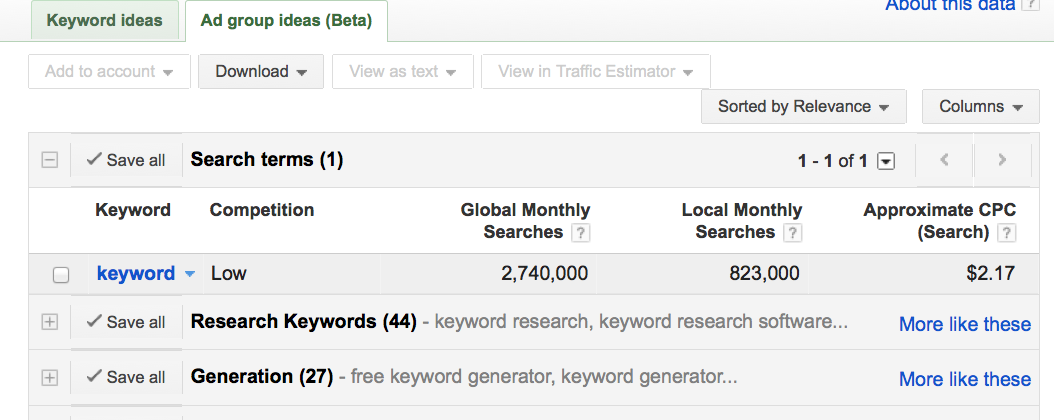Open the View as text dropdown
The height and width of the screenshot is (420, 1054).
403,71
